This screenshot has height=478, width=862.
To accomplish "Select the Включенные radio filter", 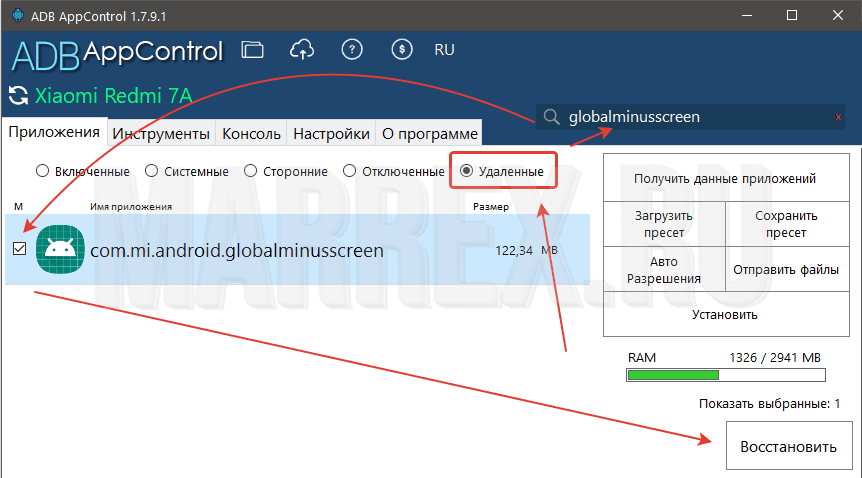I will [x=42, y=171].
